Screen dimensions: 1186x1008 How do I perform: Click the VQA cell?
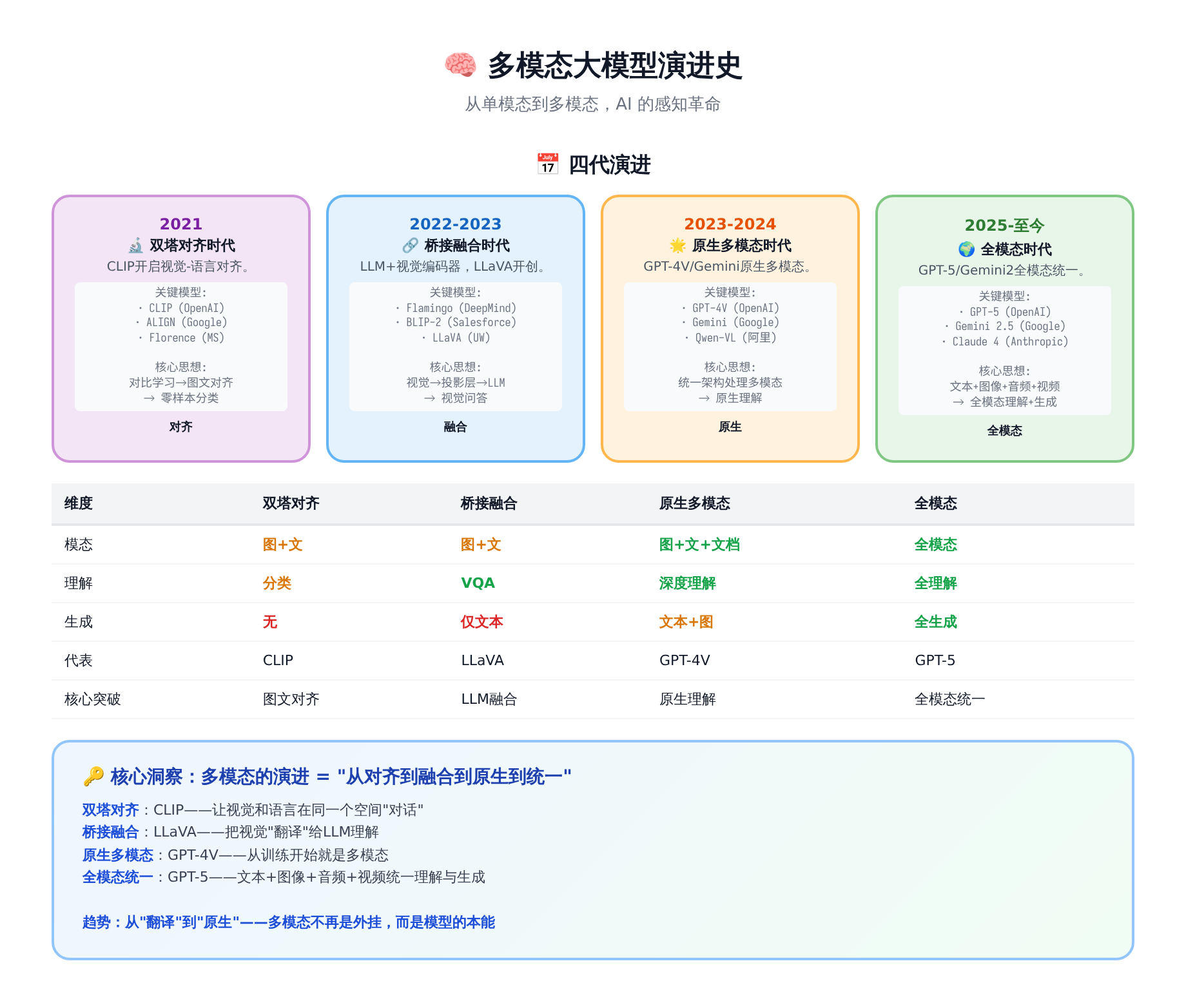tap(478, 583)
